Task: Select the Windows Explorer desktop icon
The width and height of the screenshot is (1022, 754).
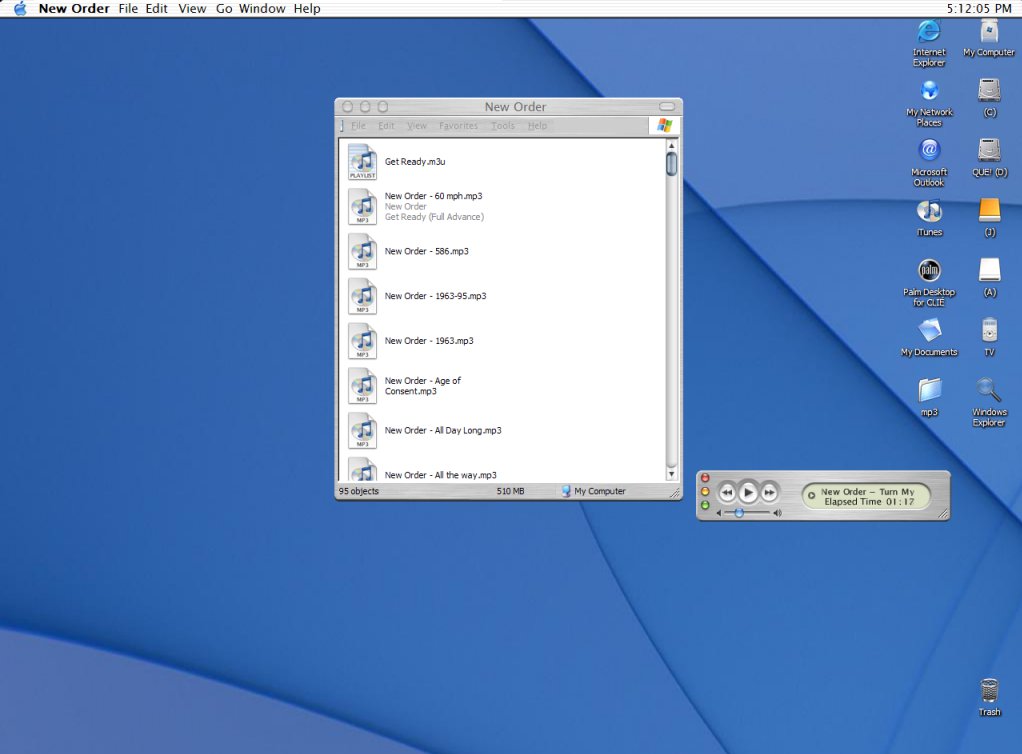Action: 989,390
